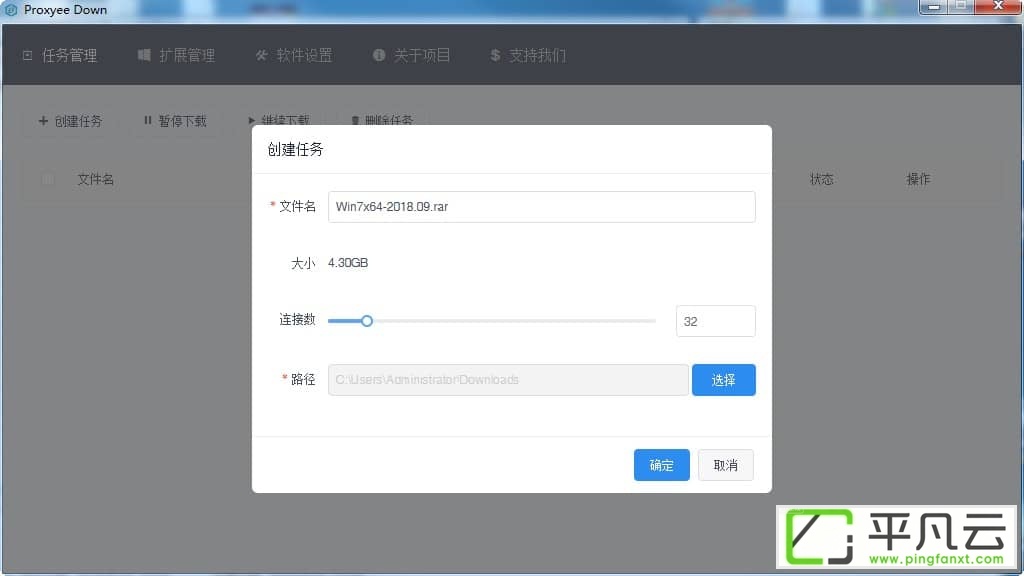Click the 文件名 column header
The width and height of the screenshot is (1024, 576).
(95, 179)
